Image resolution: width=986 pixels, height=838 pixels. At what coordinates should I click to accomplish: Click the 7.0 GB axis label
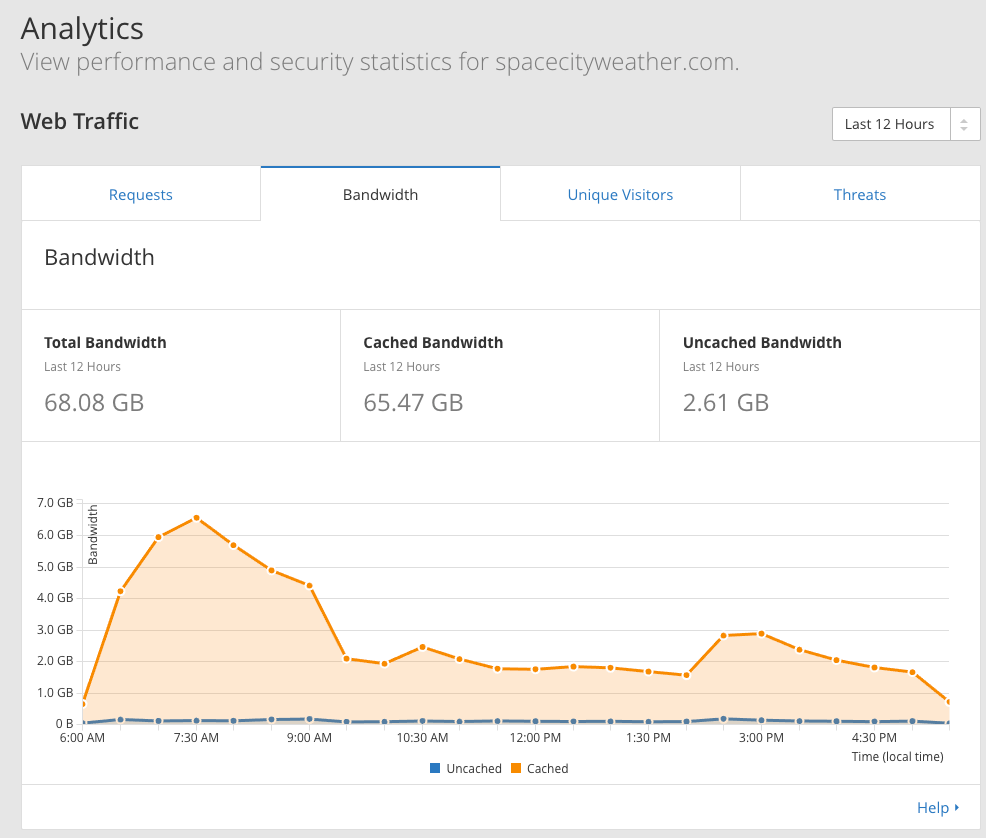pos(55,502)
